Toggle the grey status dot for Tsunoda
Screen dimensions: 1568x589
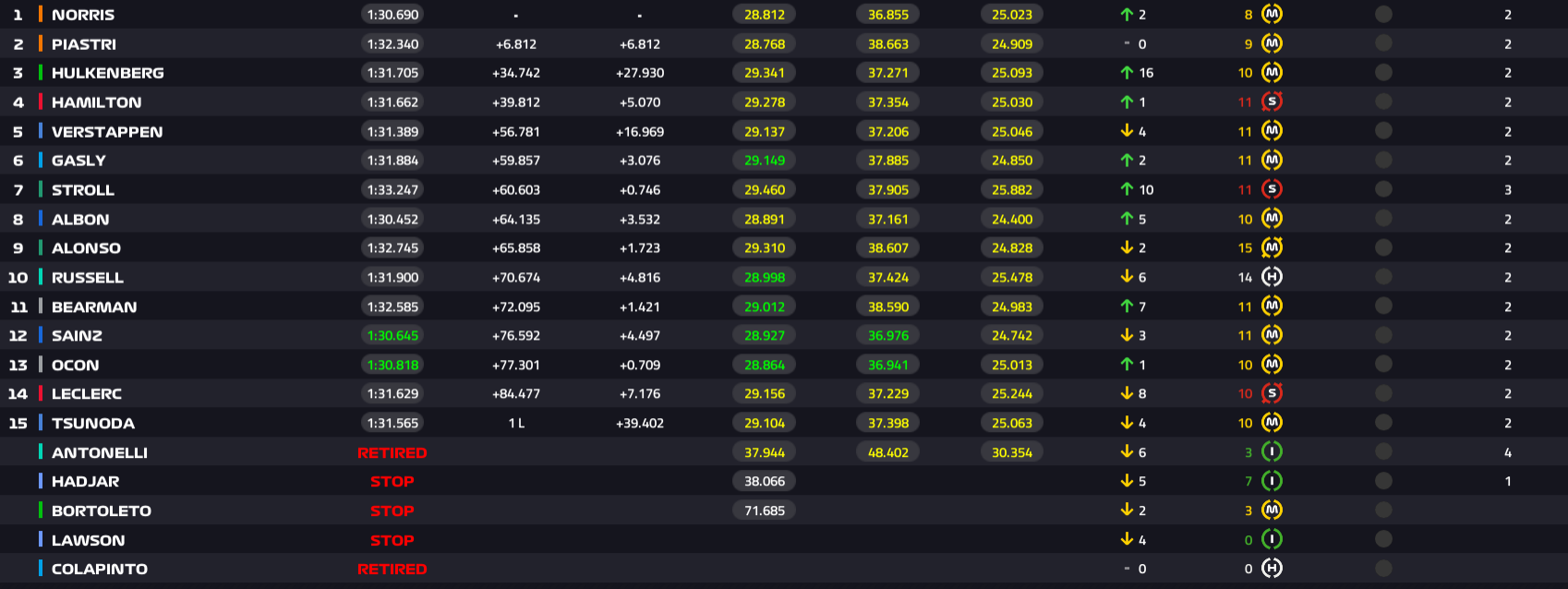[1383, 423]
